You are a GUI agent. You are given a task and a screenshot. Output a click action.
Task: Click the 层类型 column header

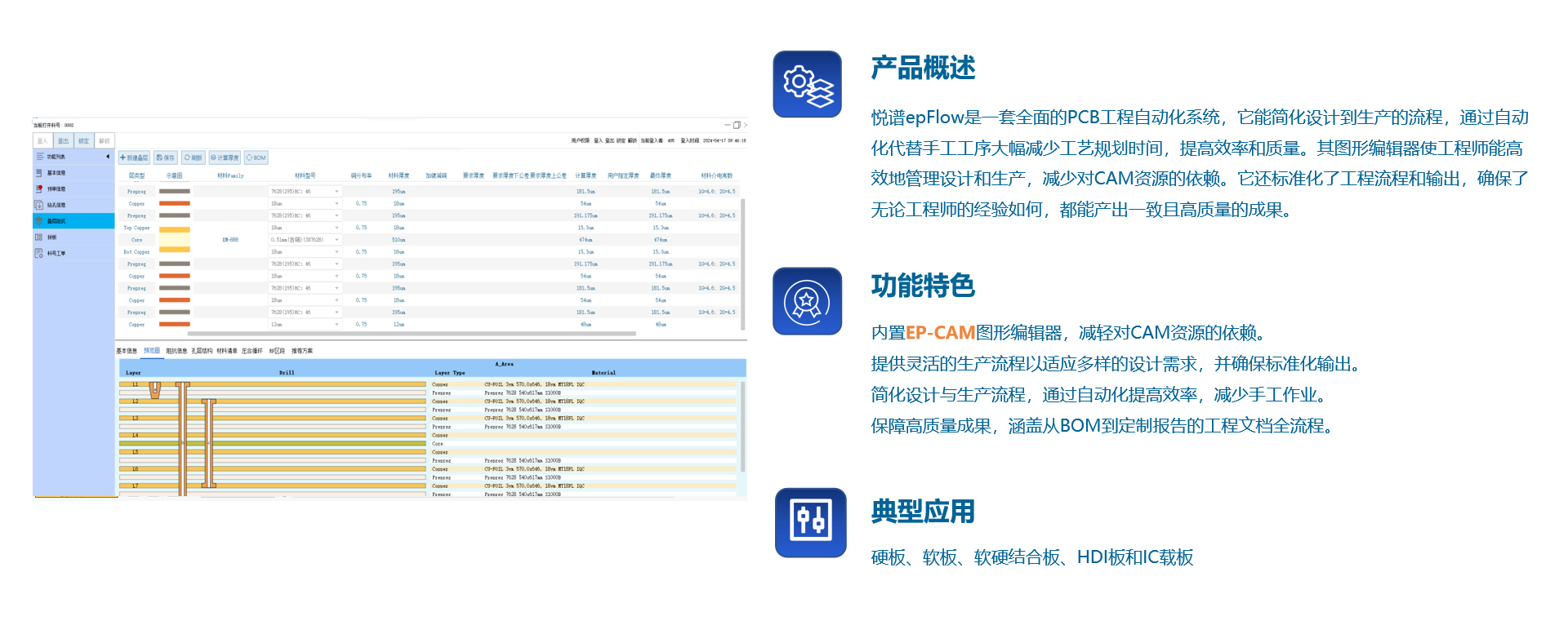(136, 175)
